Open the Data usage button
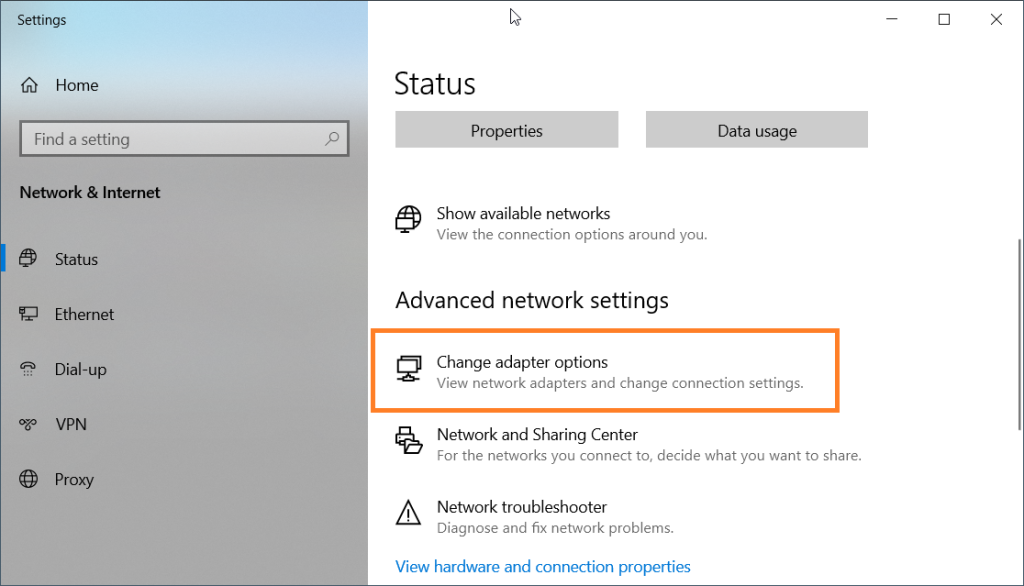Image resolution: width=1024 pixels, height=586 pixels. pyautogui.click(x=756, y=130)
